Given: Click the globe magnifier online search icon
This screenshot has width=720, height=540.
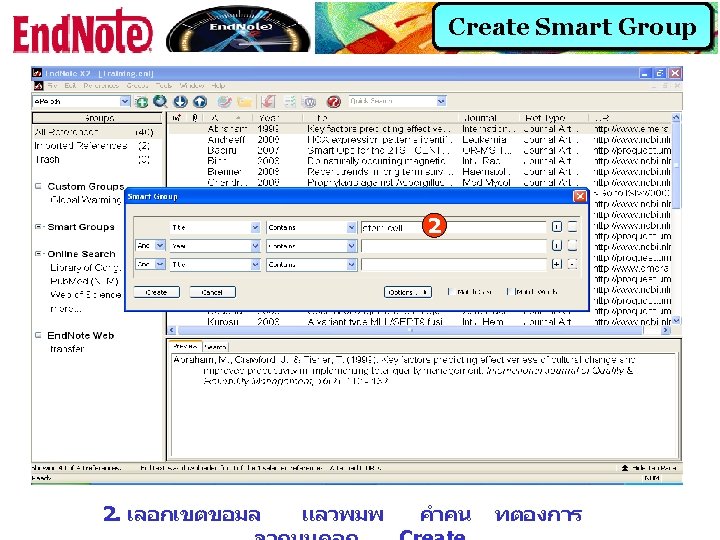Looking at the screenshot, I should click(x=160, y=101).
